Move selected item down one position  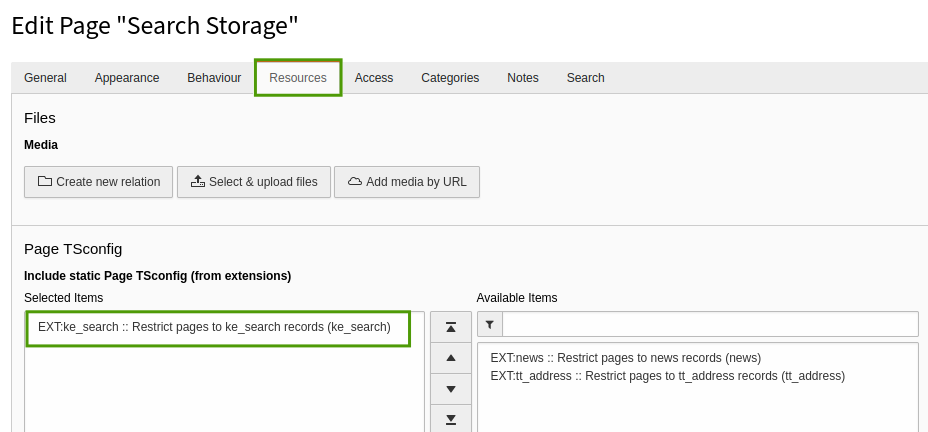click(x=450, y=389)
